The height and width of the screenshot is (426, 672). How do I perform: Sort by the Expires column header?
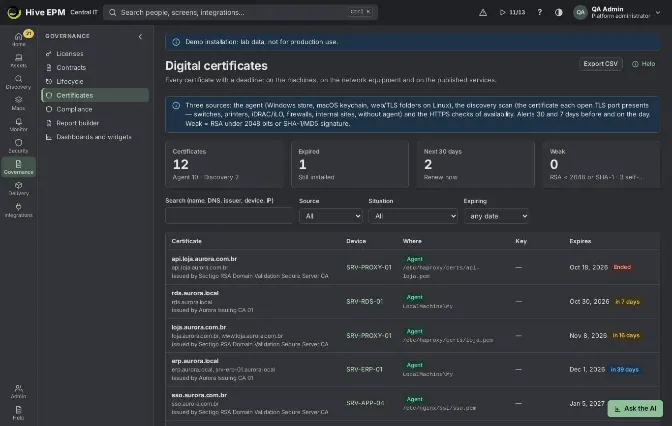point(580,241)
